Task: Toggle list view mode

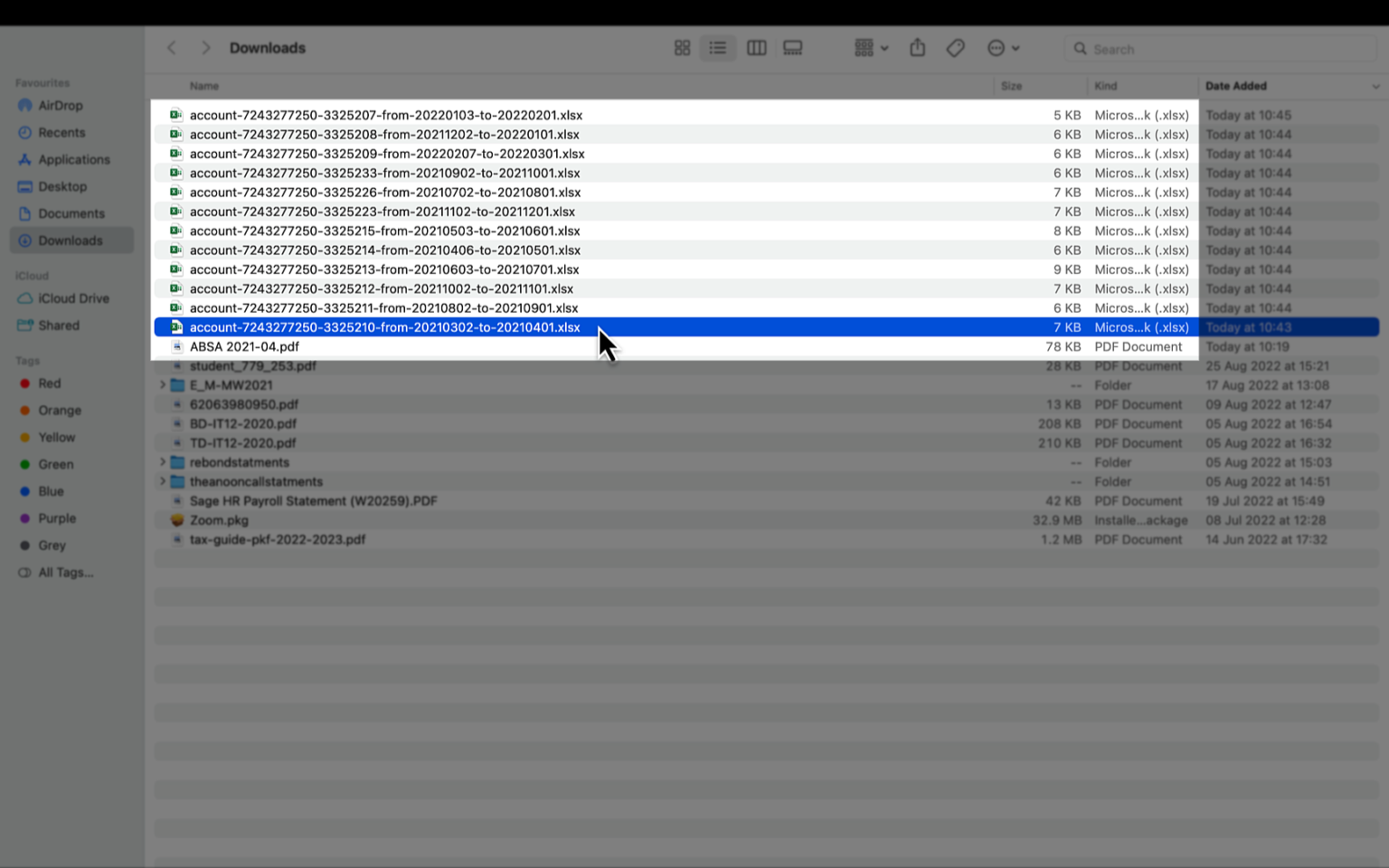Action: [718, 47]
